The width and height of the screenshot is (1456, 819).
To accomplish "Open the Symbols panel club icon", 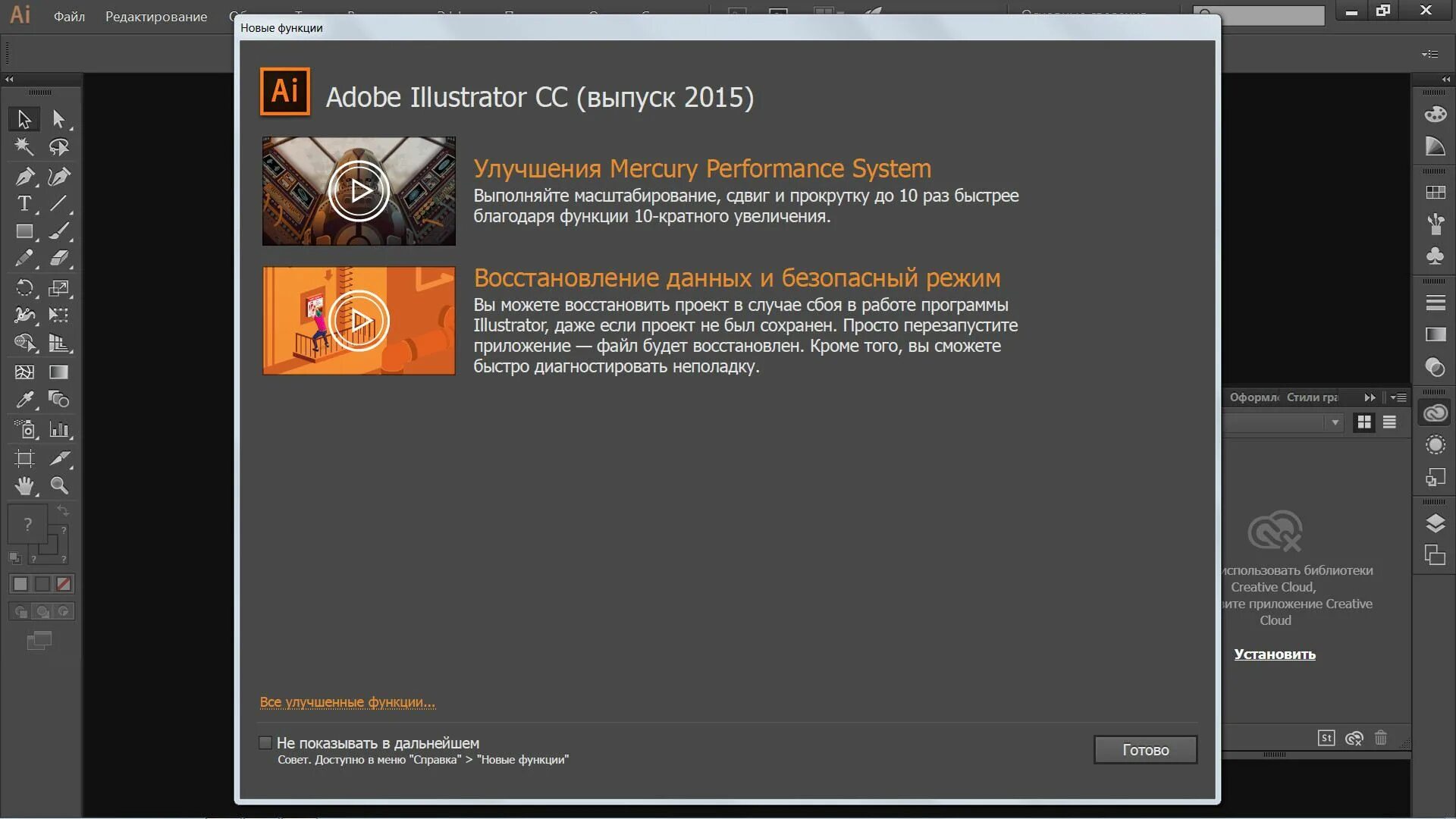I will (1435, 256).
